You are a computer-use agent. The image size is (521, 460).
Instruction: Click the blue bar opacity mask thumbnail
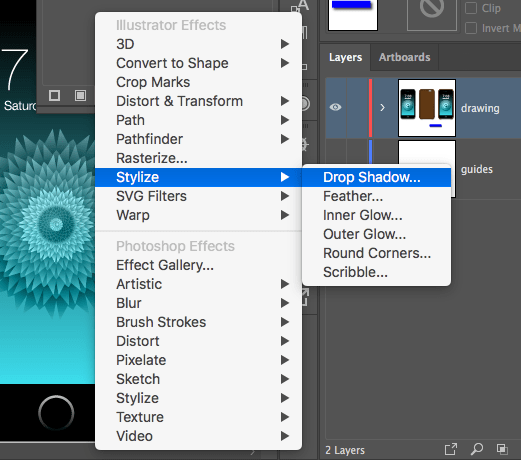click(x=353, y=15)
